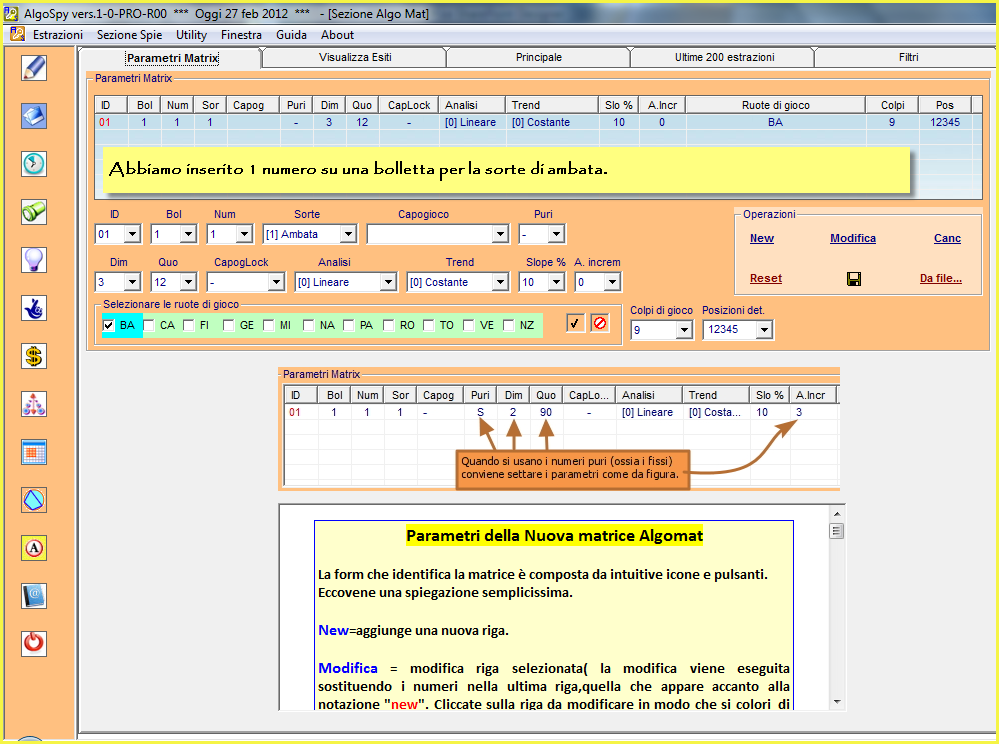The image size is (999, 744).
Task: Click the New link in Operazioni
Action: 761,238
